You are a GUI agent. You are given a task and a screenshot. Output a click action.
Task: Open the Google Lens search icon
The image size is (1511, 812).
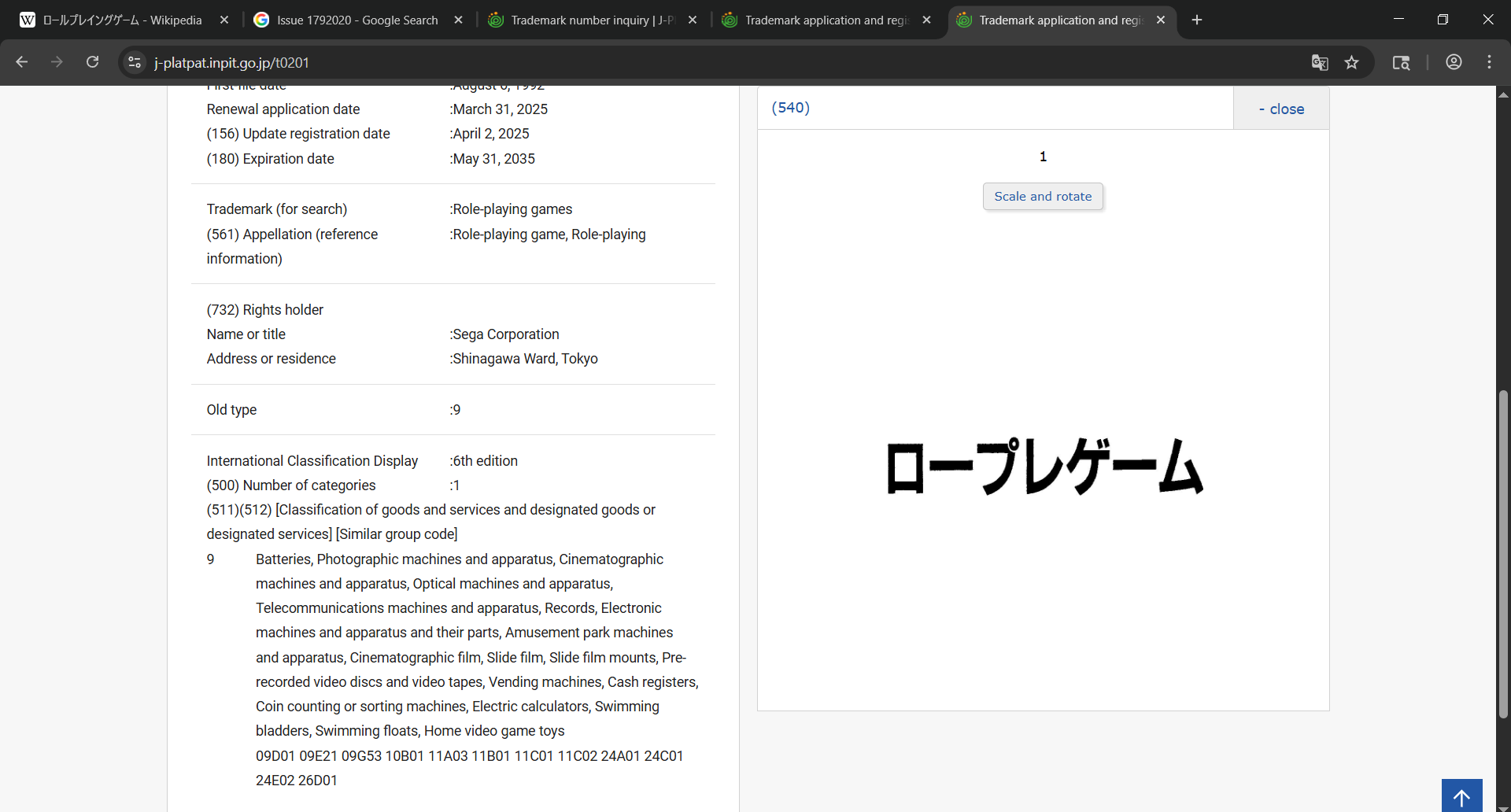pyautogui.click(x=1401, y=62)
